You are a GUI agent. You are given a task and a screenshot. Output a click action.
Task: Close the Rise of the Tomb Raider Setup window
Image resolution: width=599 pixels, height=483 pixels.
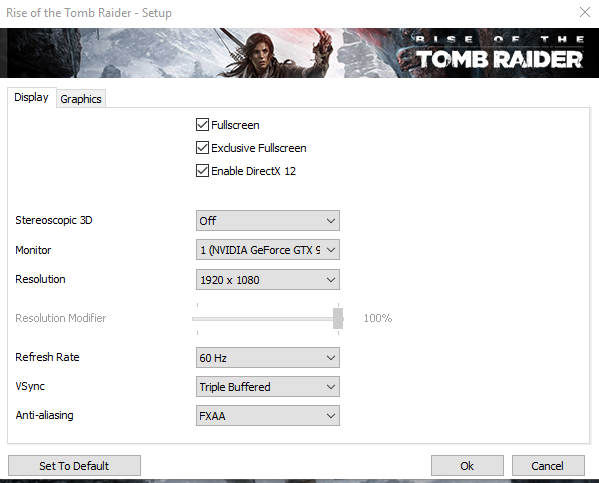584,12
